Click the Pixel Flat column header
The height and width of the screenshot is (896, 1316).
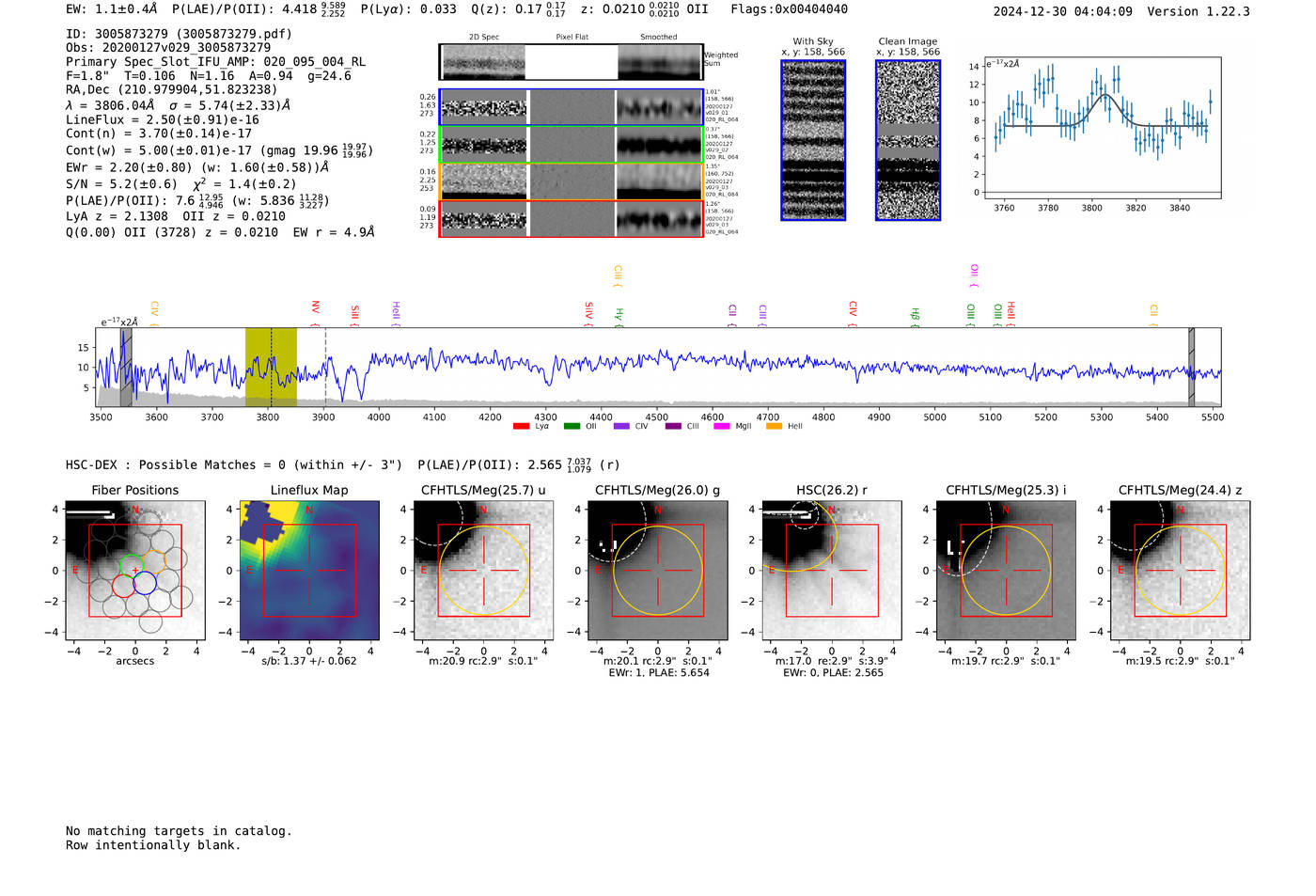(x=572, y=38)
